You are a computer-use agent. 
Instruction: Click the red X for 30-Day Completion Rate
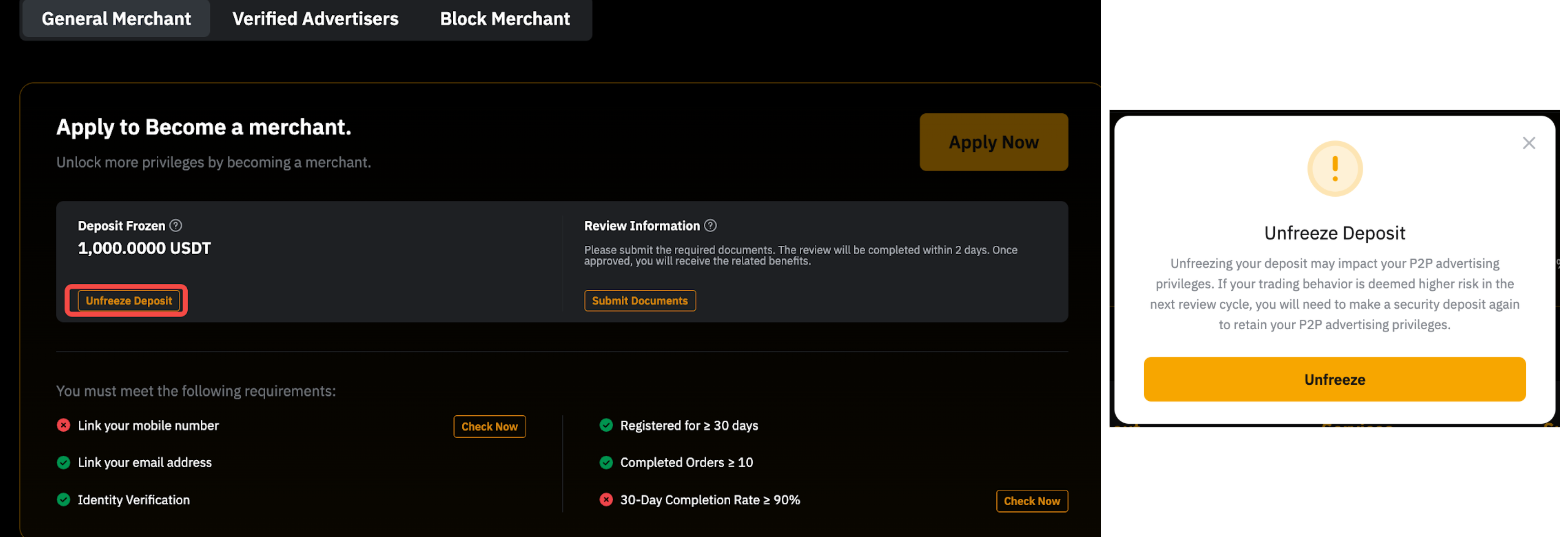(606, 500)
